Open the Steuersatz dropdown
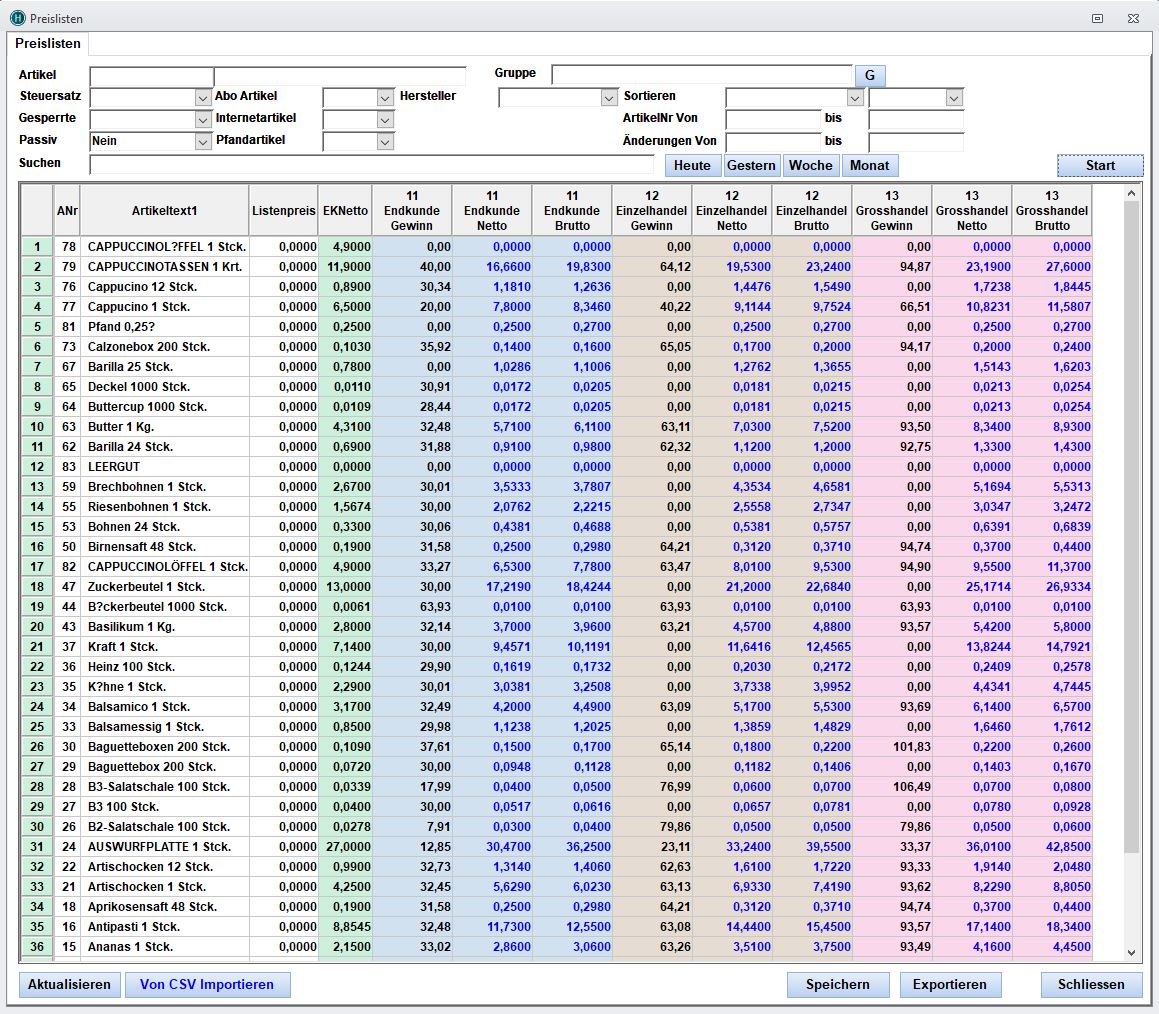The height and width of the screenshot is (1014, 1159). point(203,98)
